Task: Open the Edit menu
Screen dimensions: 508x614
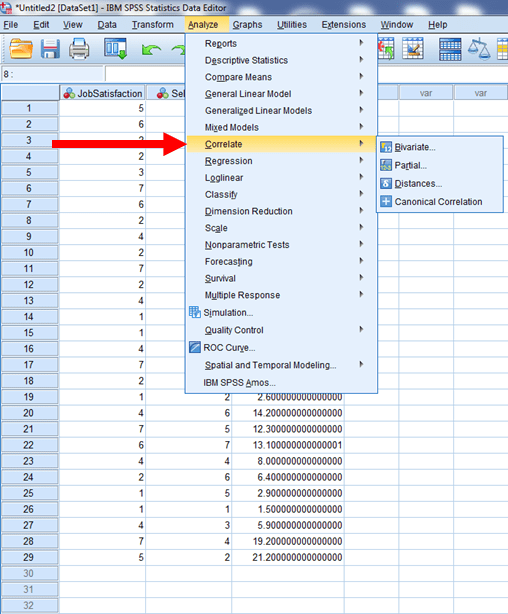Action: 41,25
